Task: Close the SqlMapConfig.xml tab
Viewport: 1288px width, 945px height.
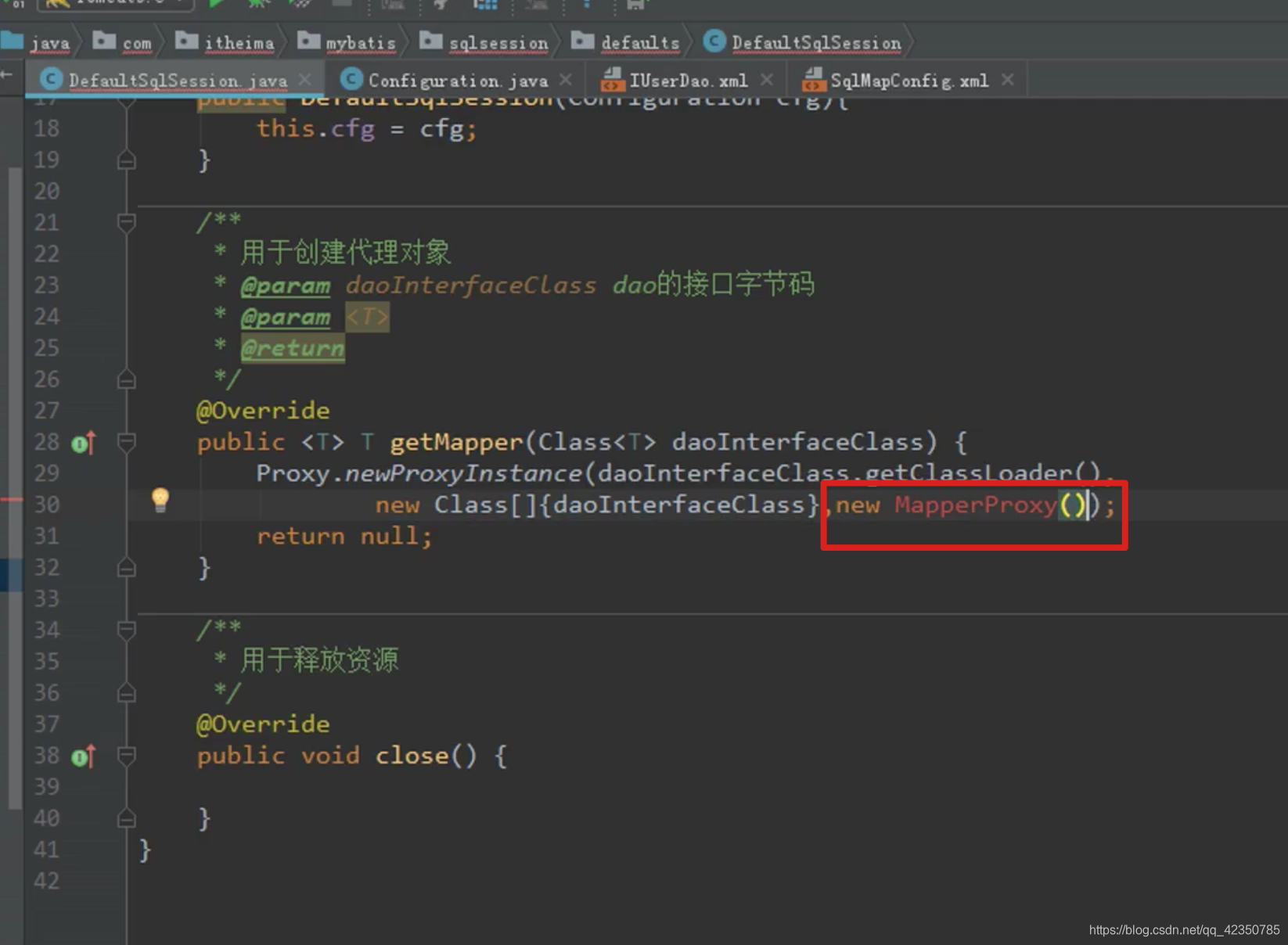Action: pos(1008,80)
